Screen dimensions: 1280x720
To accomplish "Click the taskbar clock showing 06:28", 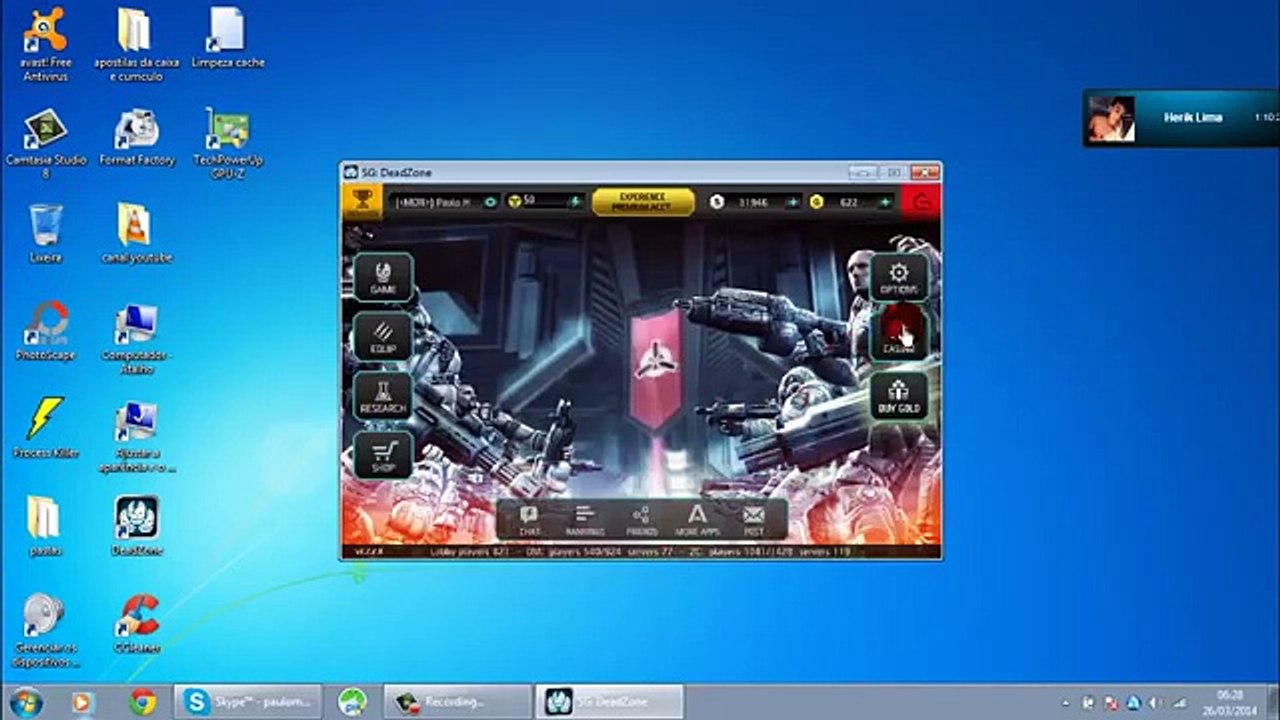I will pyautogui.click(x=1232, y=702).
